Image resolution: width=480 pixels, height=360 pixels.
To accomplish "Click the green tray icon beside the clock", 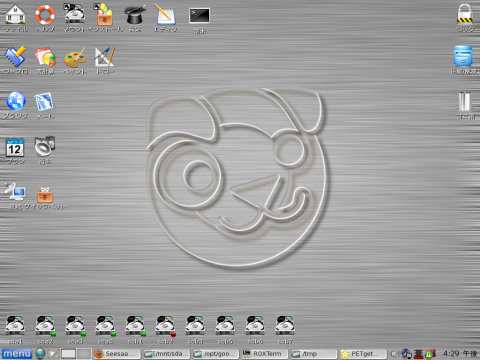I will (430, 354).
